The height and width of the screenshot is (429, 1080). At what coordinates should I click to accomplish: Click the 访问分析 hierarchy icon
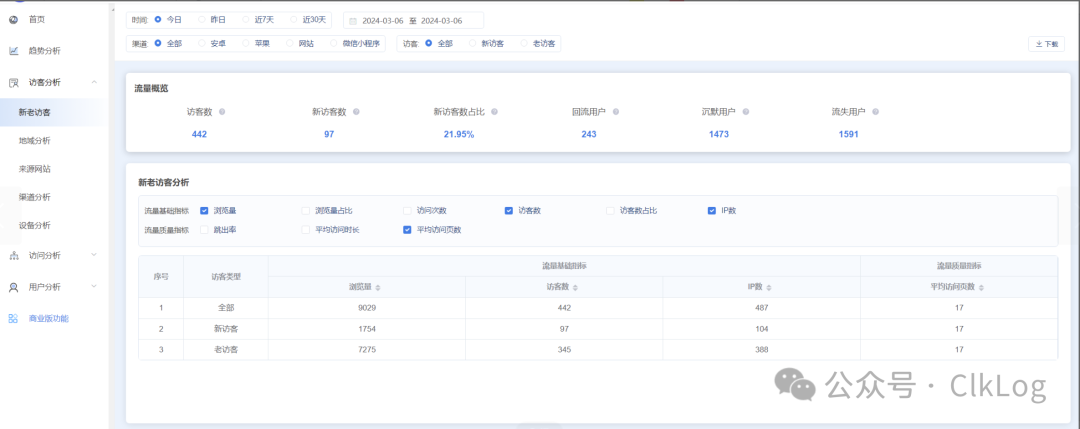click(13, 255)
